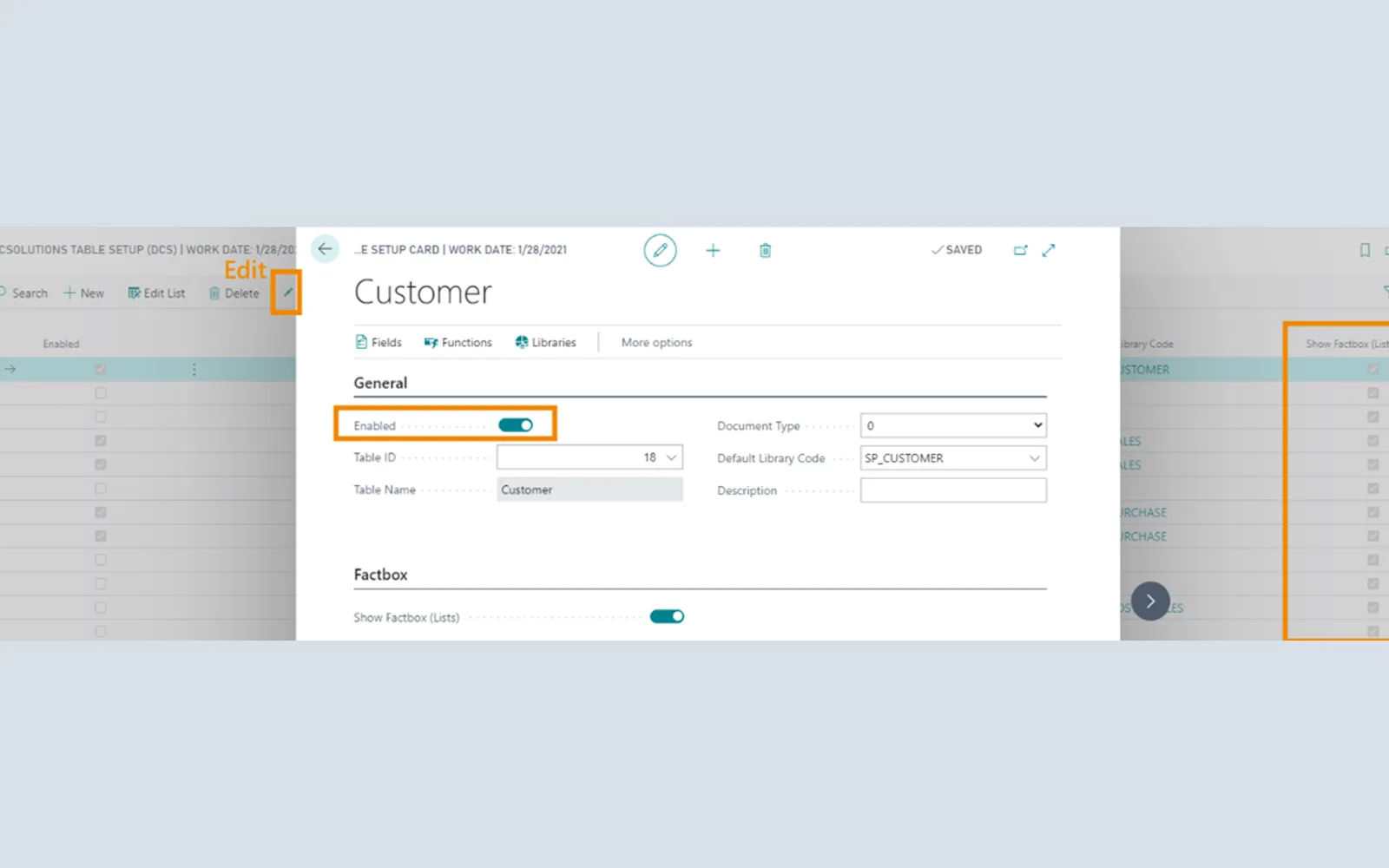Click the next slide arrow button
The height and width of the screenshot is (868, 1389).
click(x=1150, y=601)
